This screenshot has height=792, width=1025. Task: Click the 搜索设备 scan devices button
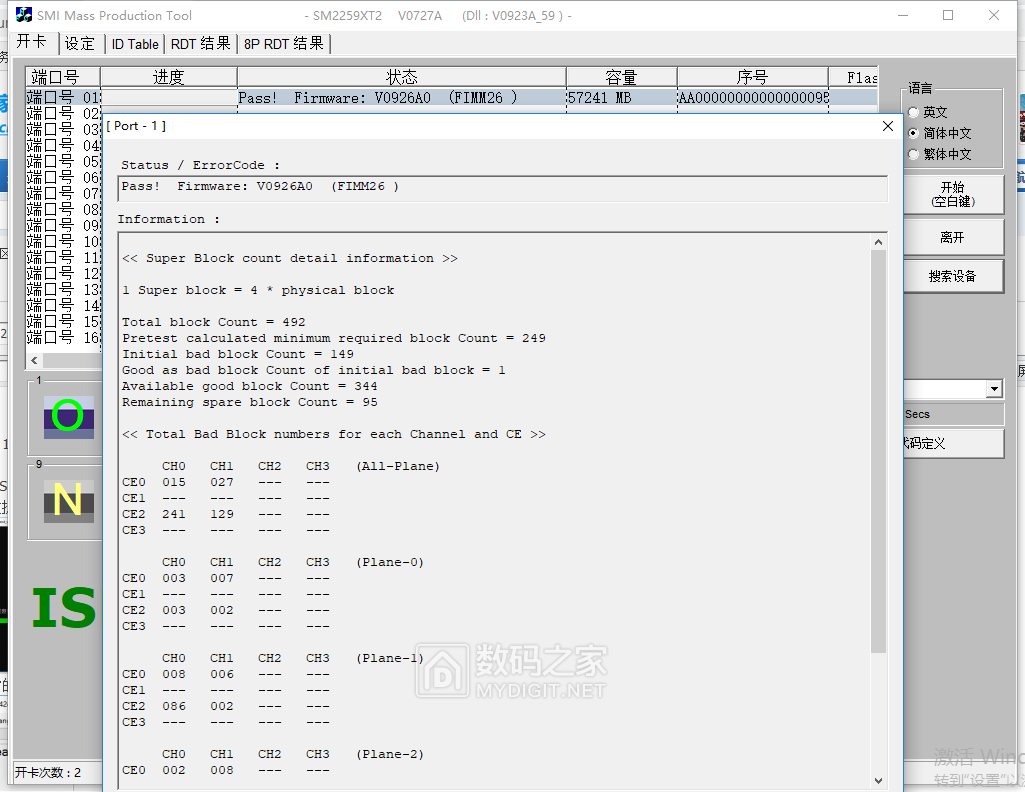(952, 276)
